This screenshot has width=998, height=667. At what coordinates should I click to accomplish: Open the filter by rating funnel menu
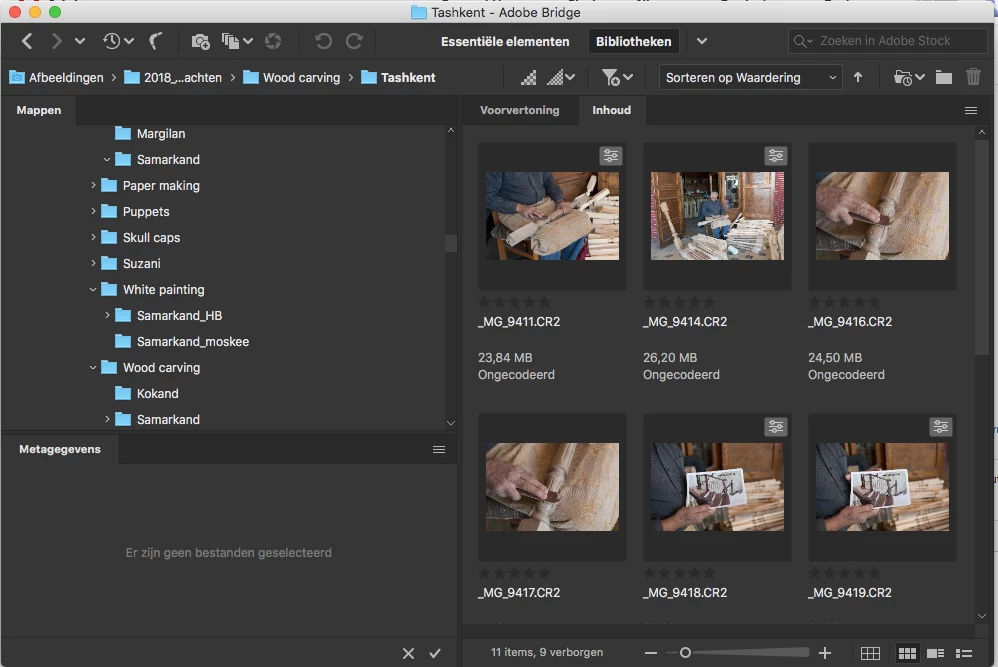tap(617, 78)
